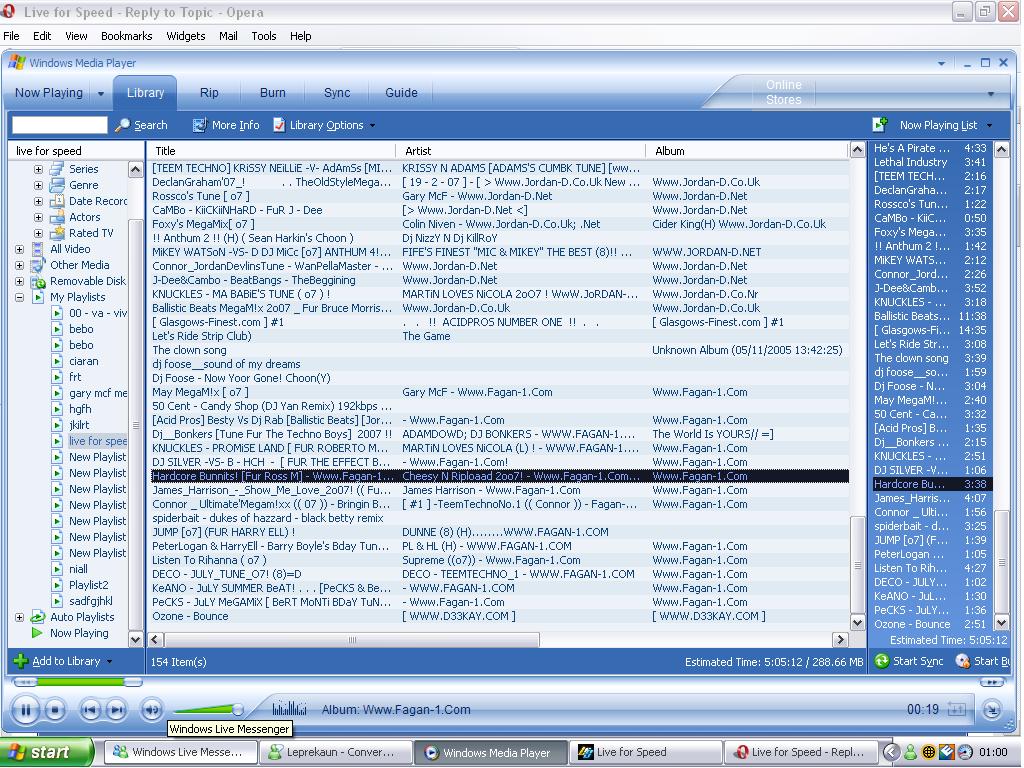Switch to Leprekaun conversation taskbar item
The width and height of the screenshot is (1024, 768).
coord(334,752)
